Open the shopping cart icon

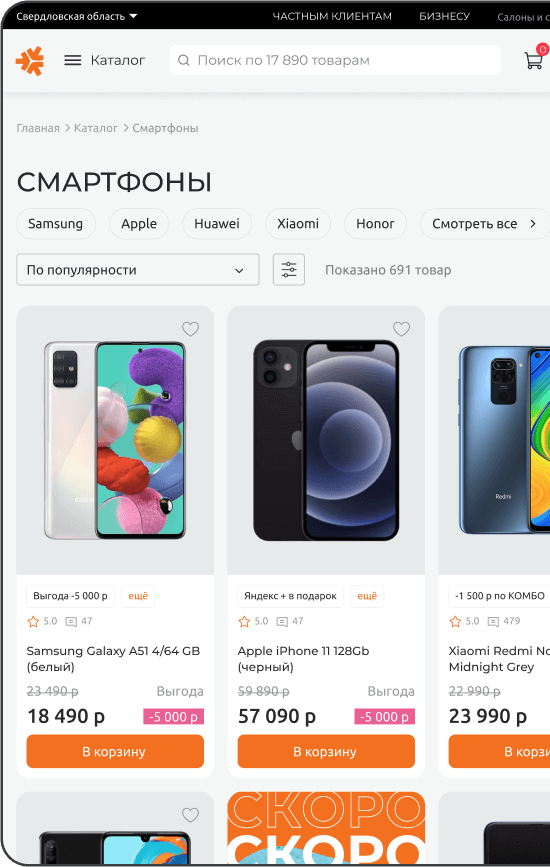point(533,60)
